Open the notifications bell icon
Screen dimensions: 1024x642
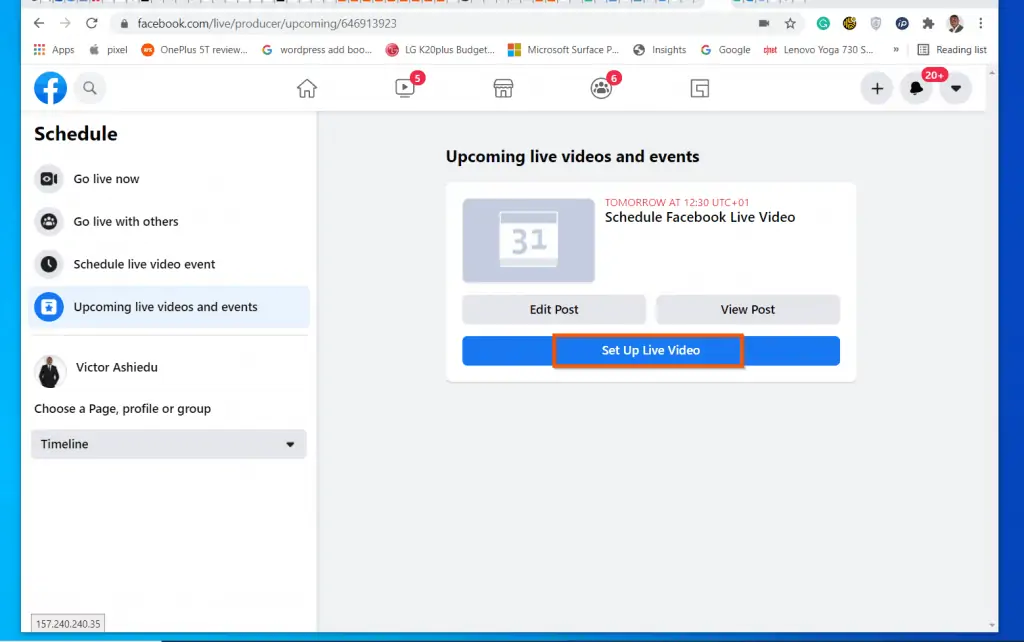tap(916, 88)
